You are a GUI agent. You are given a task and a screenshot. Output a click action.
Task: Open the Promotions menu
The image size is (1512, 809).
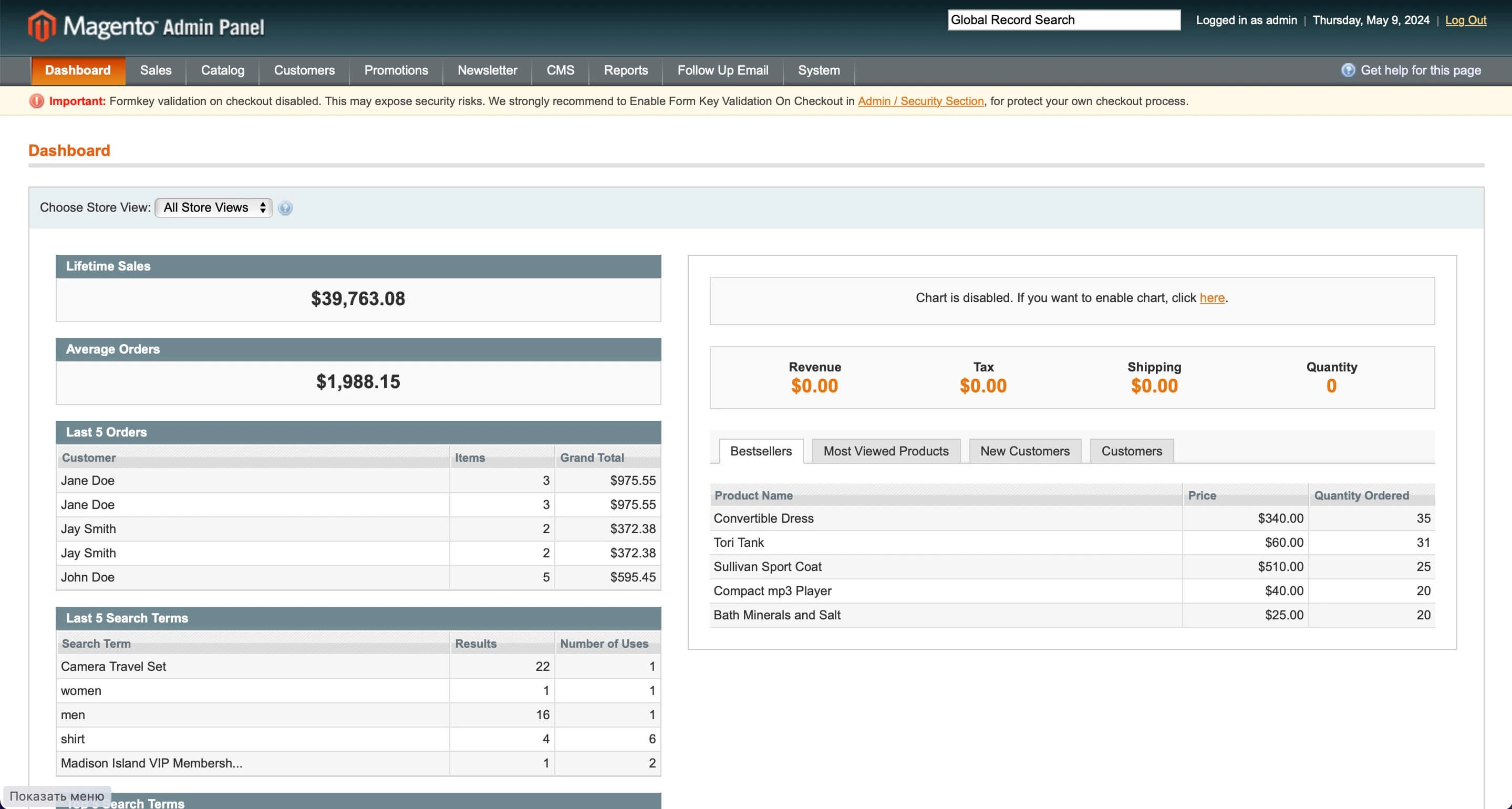click(396, 70)
